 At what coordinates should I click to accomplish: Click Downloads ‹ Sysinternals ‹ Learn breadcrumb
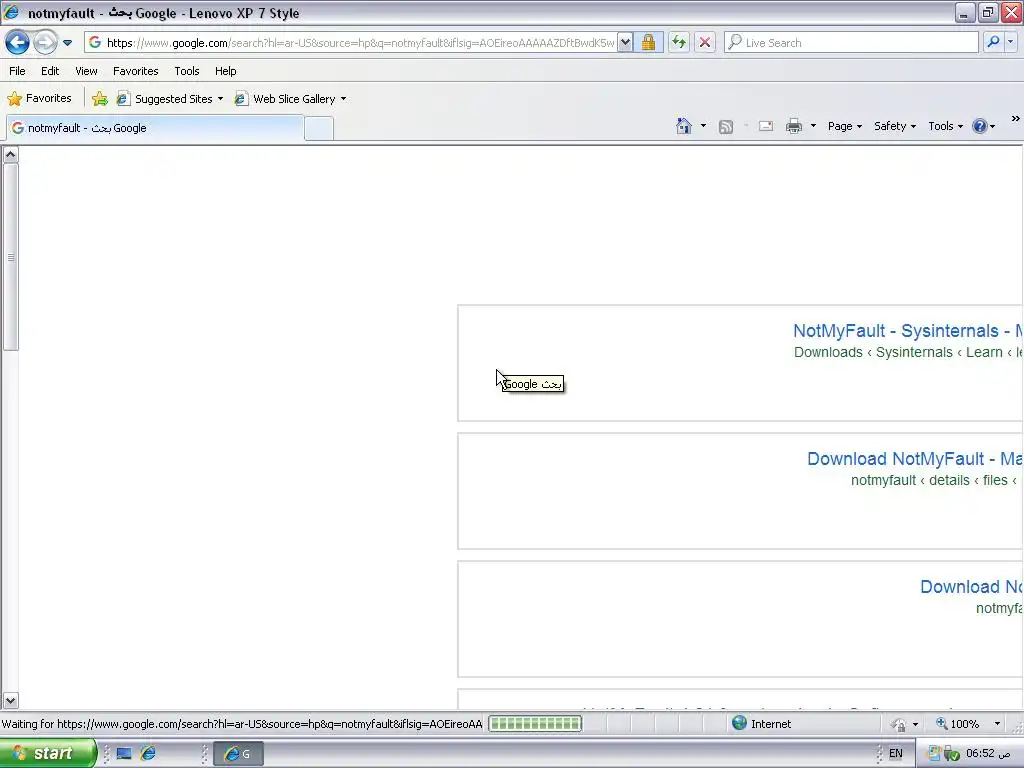908,353
